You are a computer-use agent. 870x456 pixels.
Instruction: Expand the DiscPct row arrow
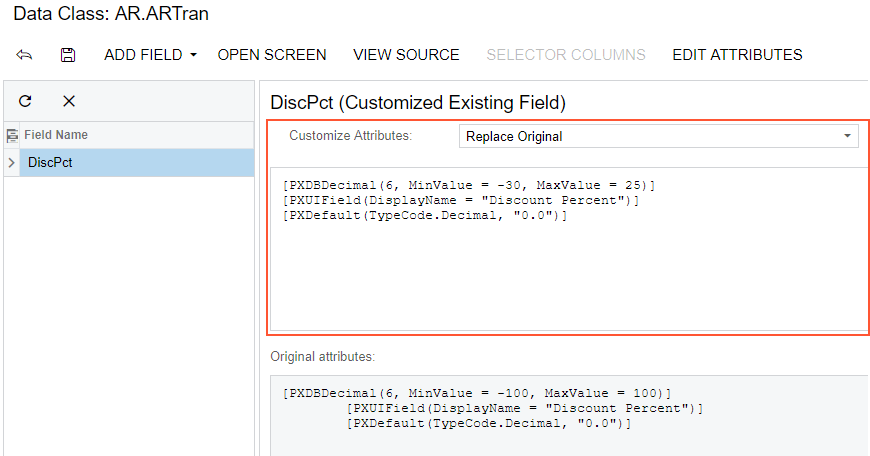pyautogui.click(x=11, y=163)
